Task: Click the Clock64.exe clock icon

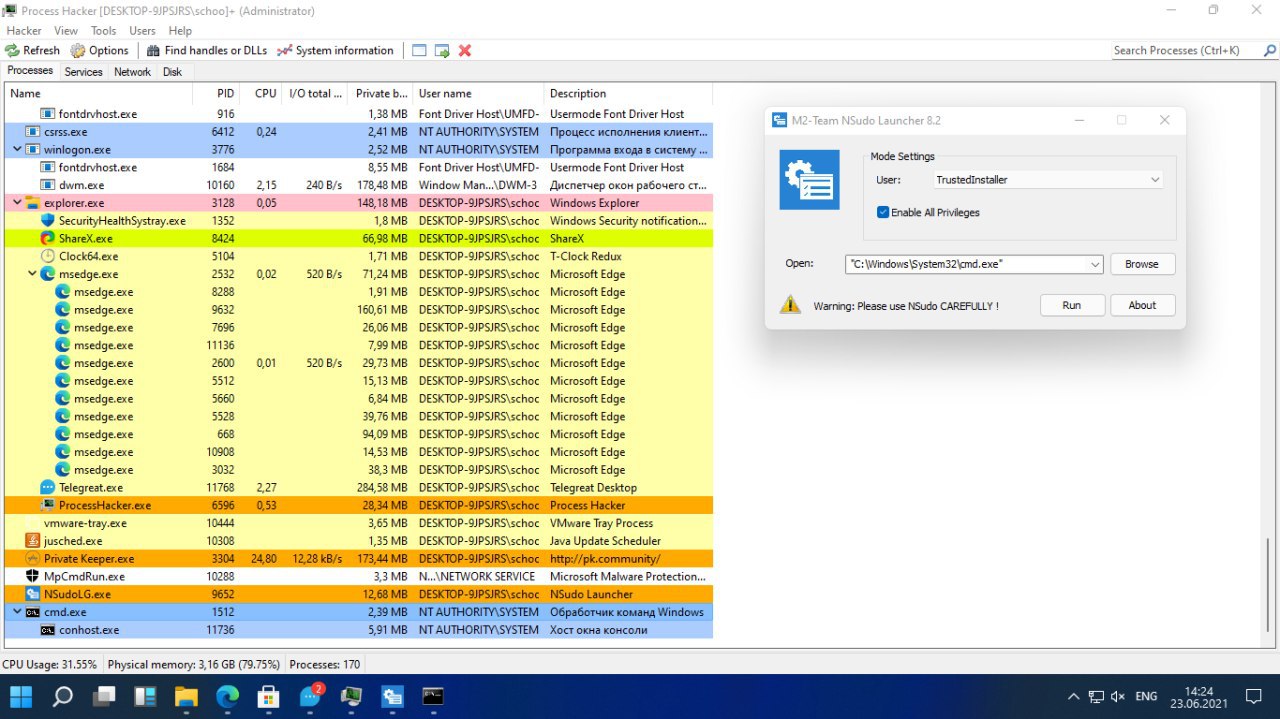Action: point(48,256)
